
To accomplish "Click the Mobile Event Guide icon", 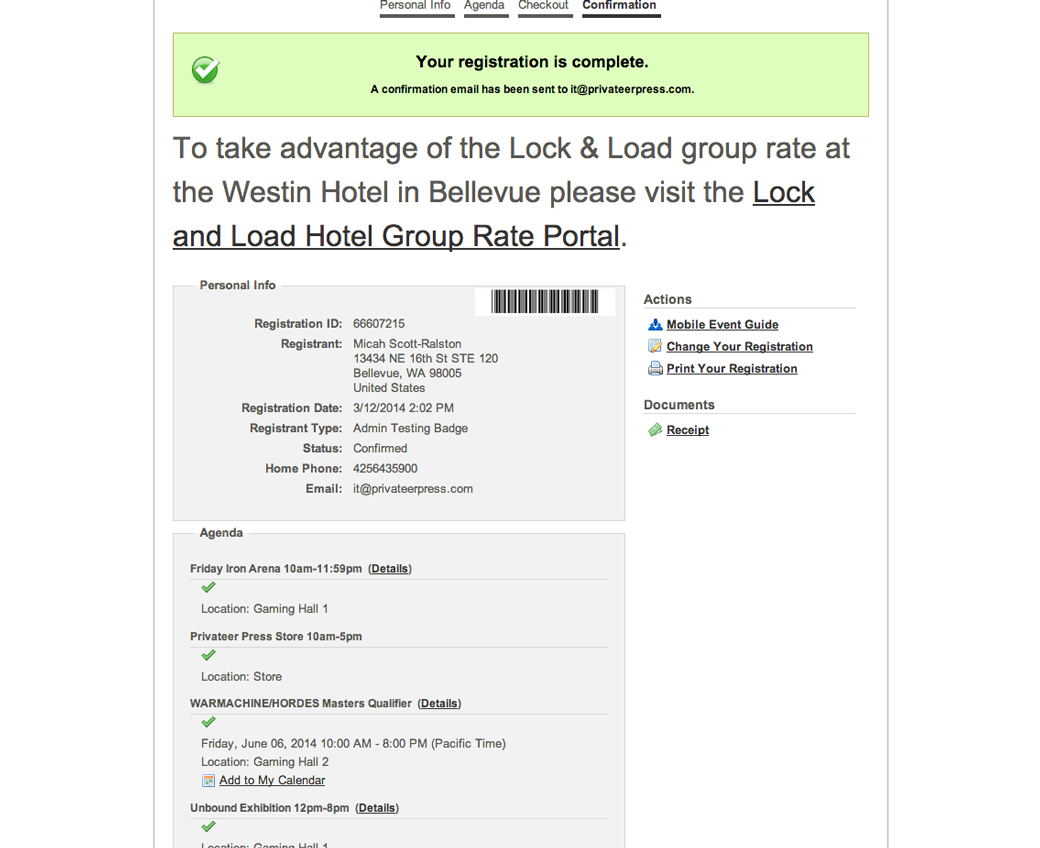I will 655,324.
